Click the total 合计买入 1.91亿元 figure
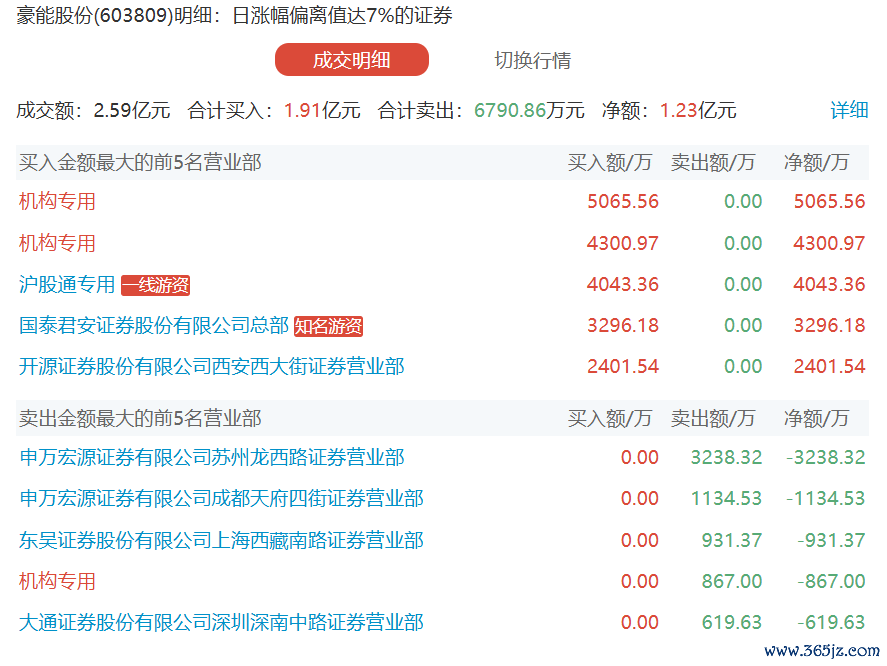 click(322, 110)
